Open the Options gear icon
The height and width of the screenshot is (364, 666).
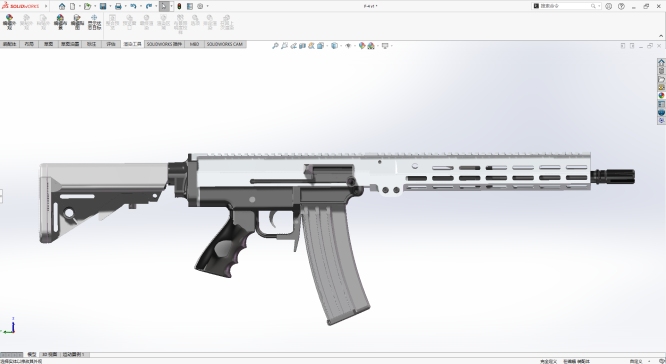[x=200, y=6]
